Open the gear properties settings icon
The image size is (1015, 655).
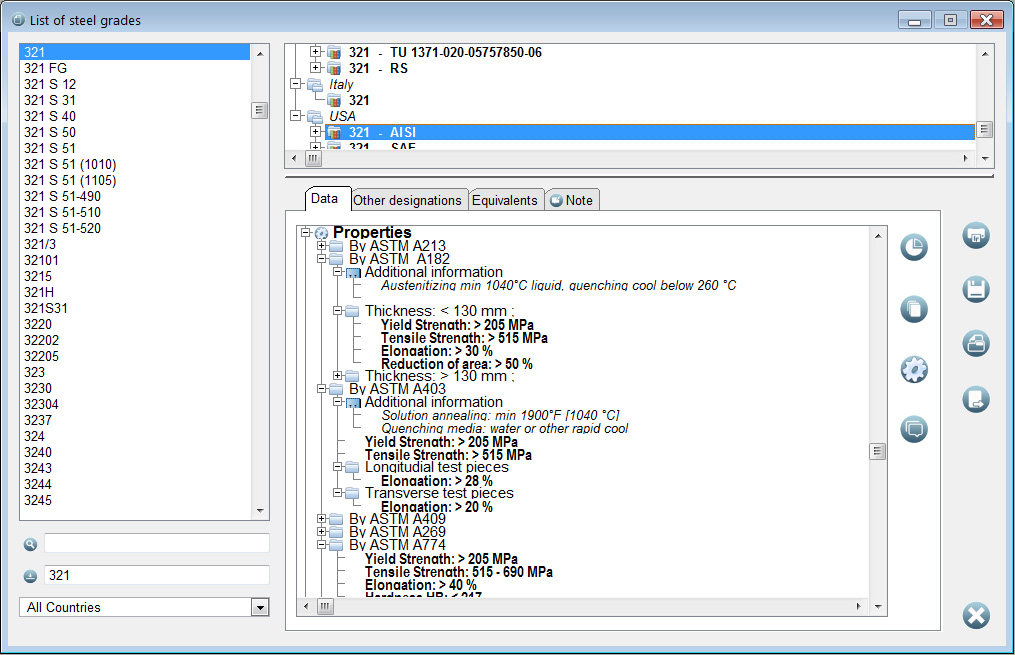click(x=913, y=370)
